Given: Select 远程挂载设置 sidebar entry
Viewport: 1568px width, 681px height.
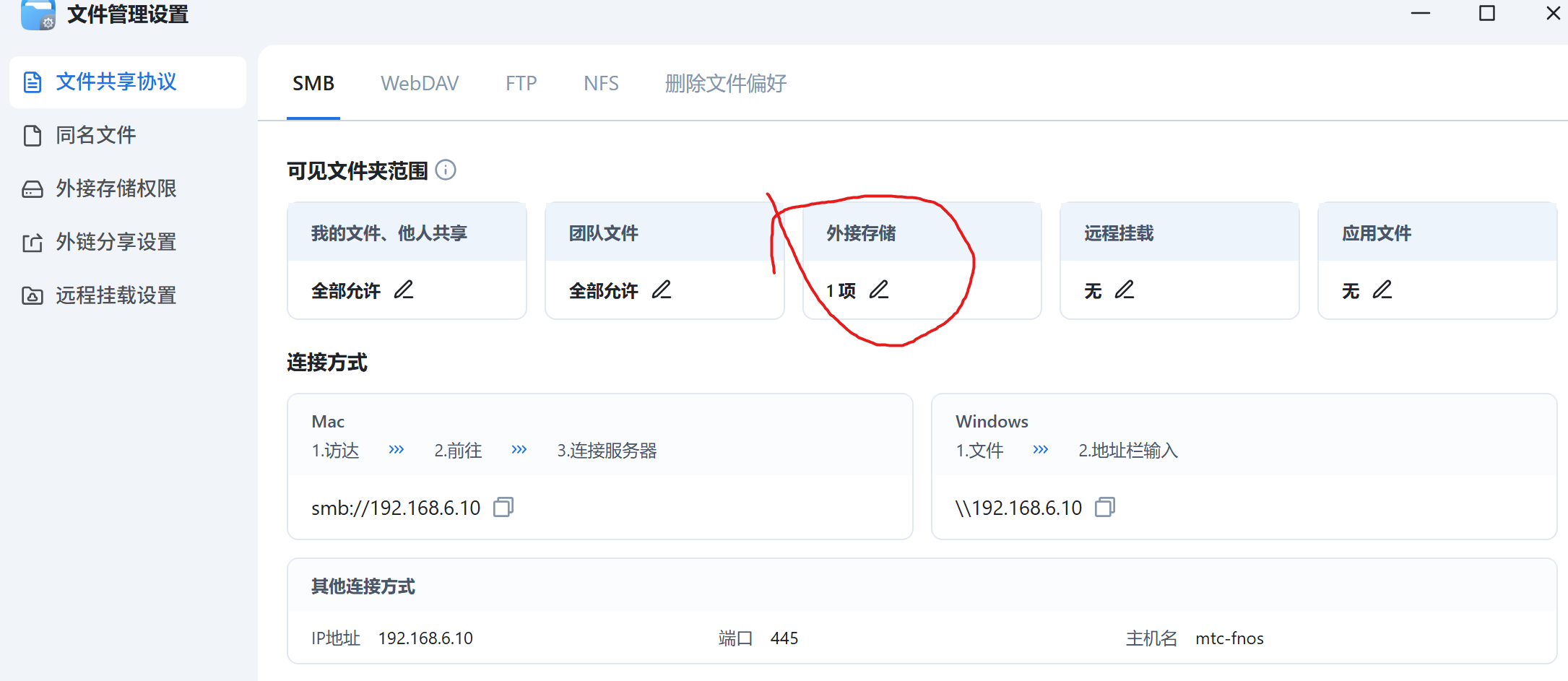Looking at the screenshot, I should (116, 295).
